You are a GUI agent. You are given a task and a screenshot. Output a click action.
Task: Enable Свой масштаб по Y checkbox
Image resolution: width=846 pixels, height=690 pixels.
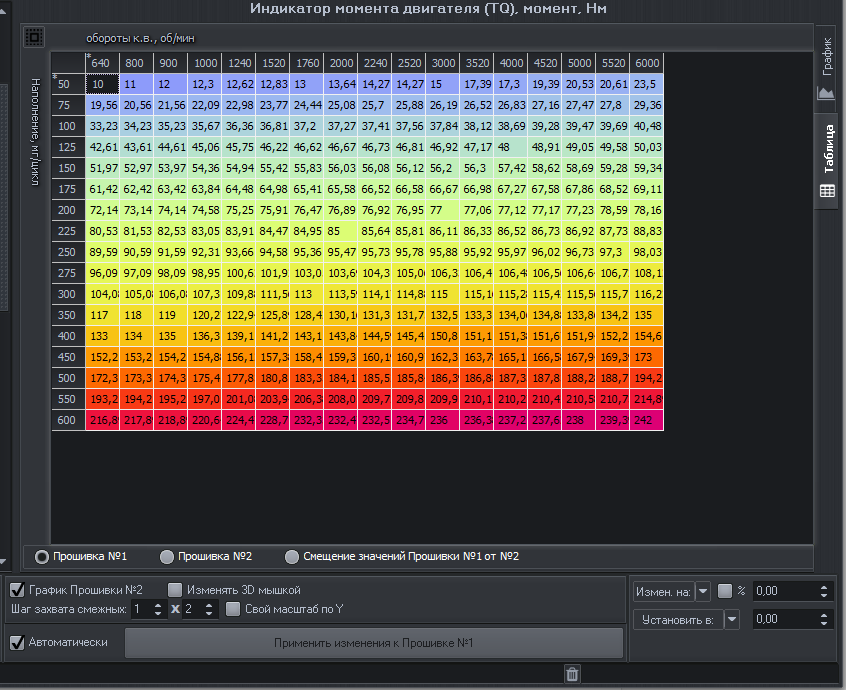pyautogui.click(x=233, y=608)
